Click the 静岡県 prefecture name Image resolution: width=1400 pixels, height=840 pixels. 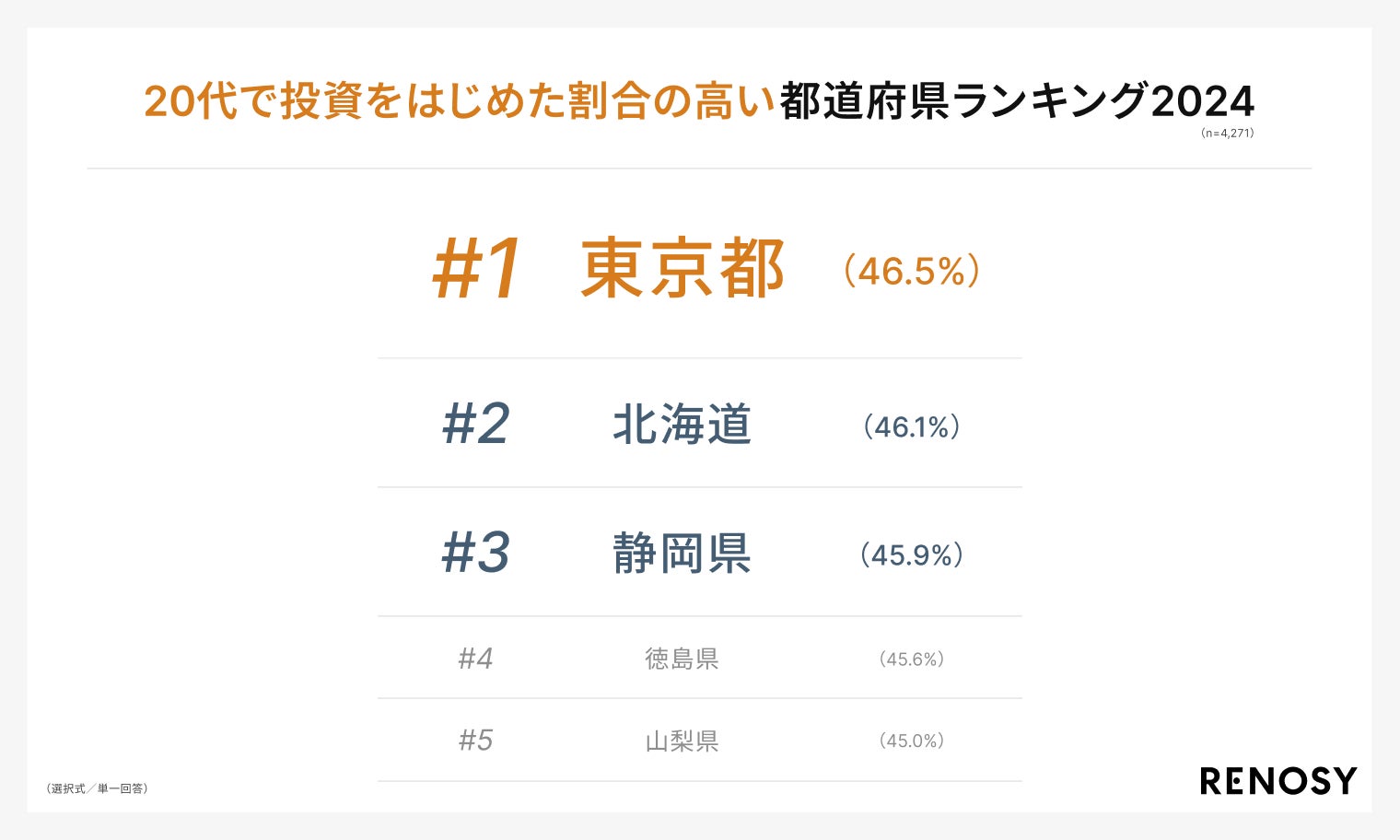click(682, 554)
